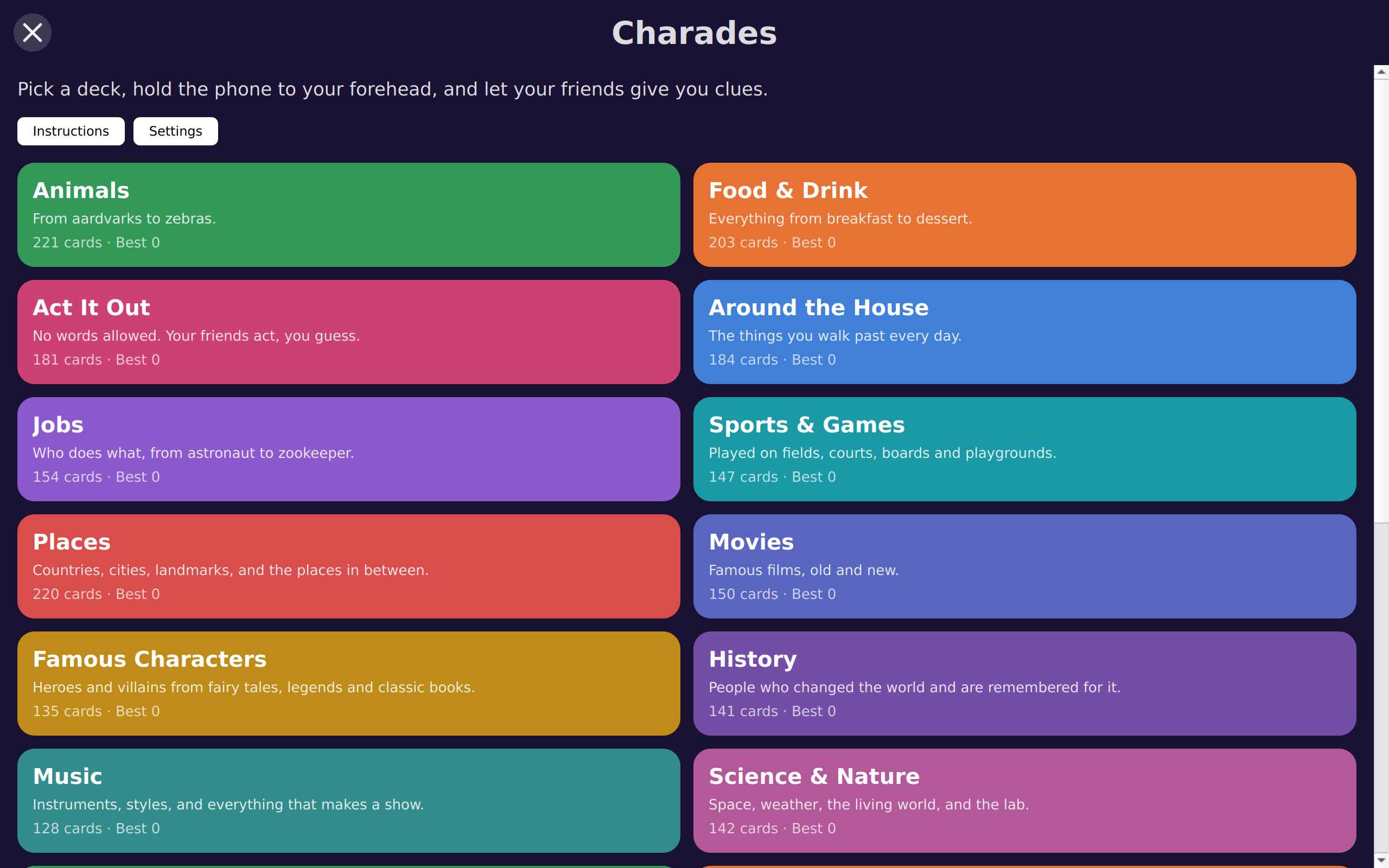Click the Charades title heading
This screenshot has height=868, width=1389.
coord(694,33)
